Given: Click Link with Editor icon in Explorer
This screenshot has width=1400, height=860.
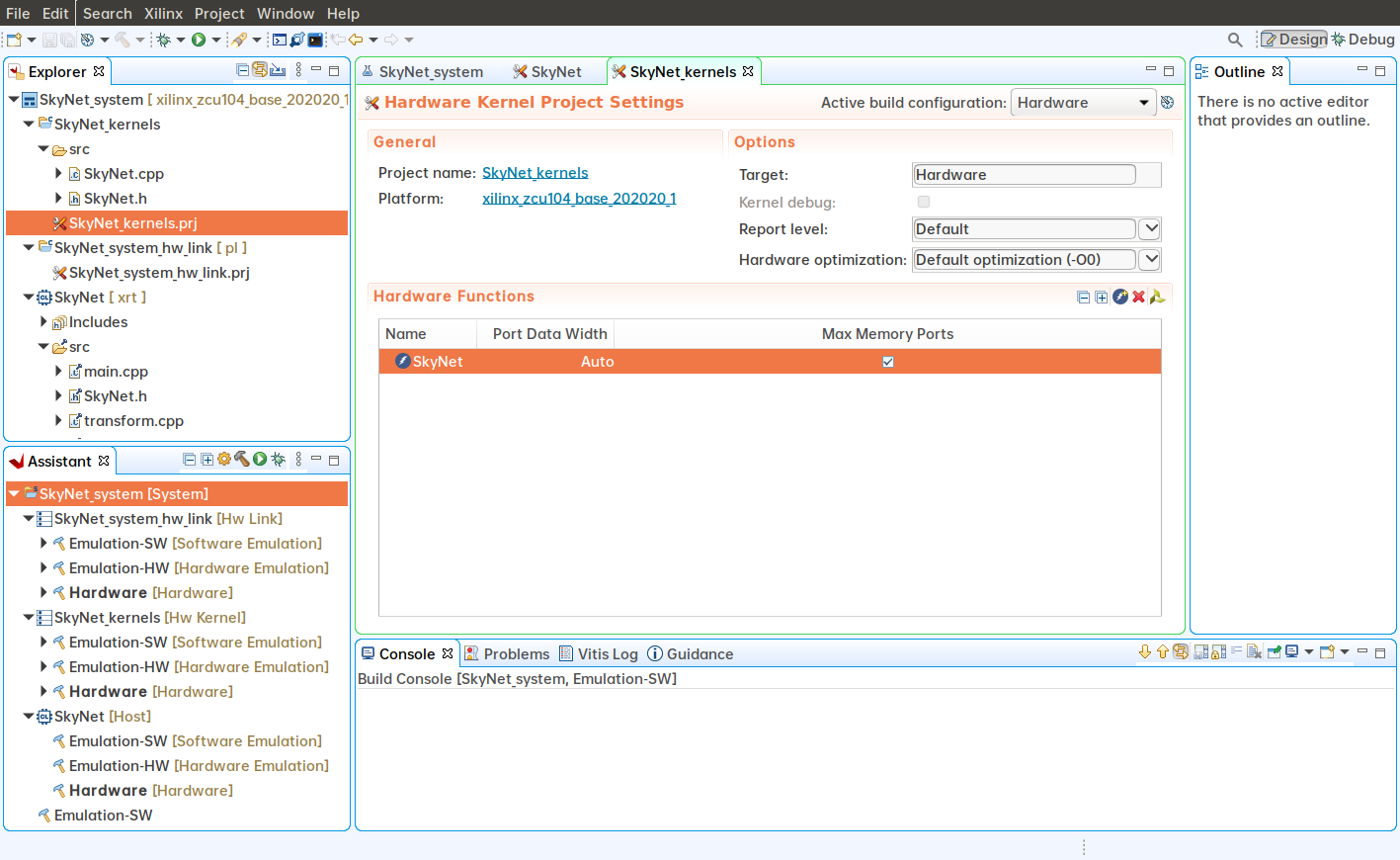Looking at the screenshot, I should coord(260,70).
